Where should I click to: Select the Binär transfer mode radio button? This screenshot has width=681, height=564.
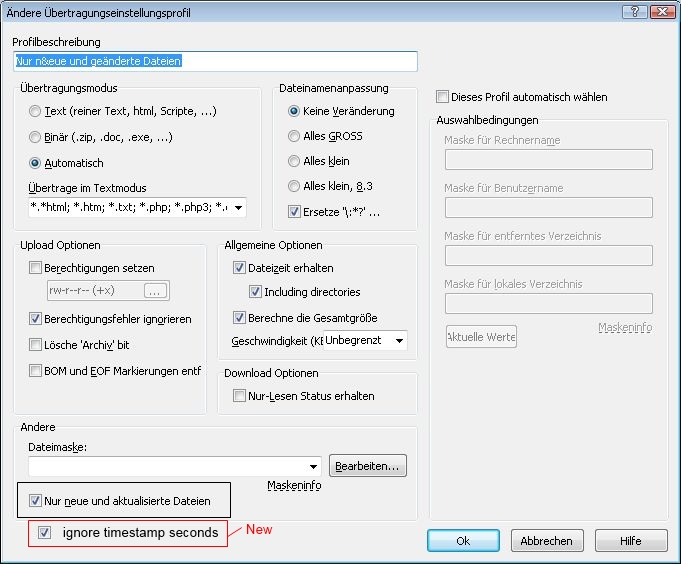[36, 137]
